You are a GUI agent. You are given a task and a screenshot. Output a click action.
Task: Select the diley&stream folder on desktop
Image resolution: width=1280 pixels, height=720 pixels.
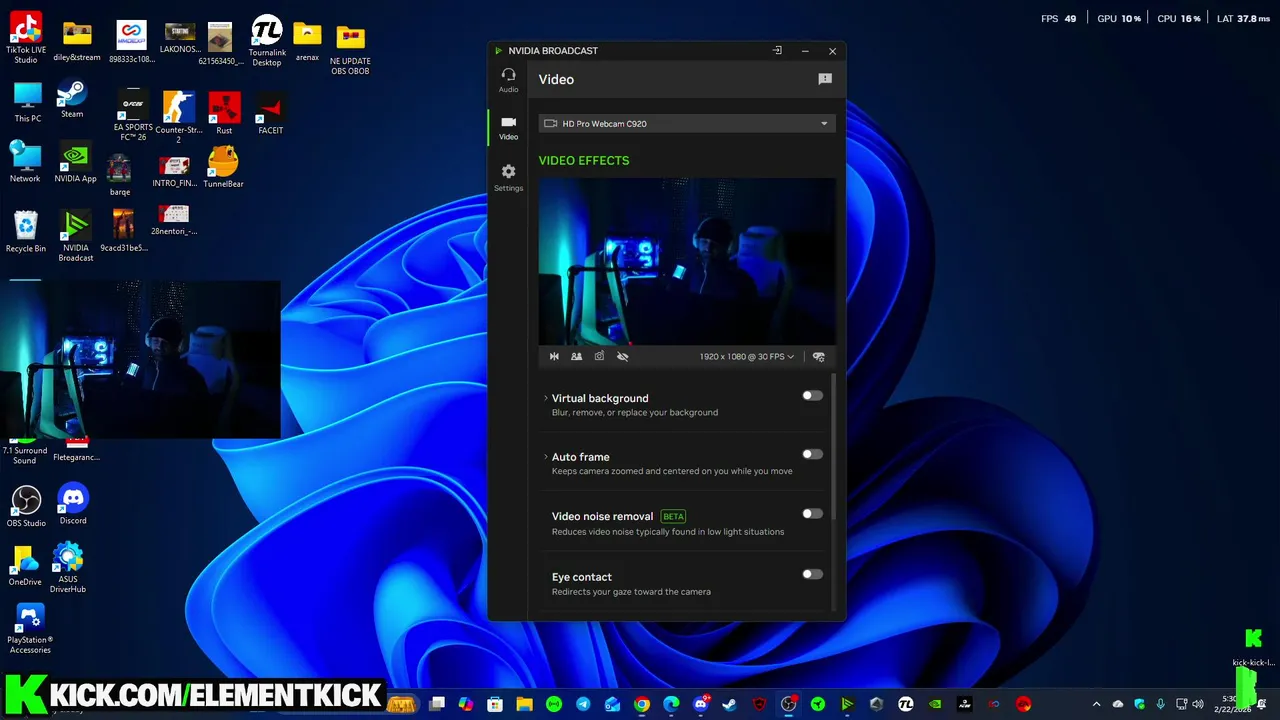pyautogui.click(x=77, y=41)
